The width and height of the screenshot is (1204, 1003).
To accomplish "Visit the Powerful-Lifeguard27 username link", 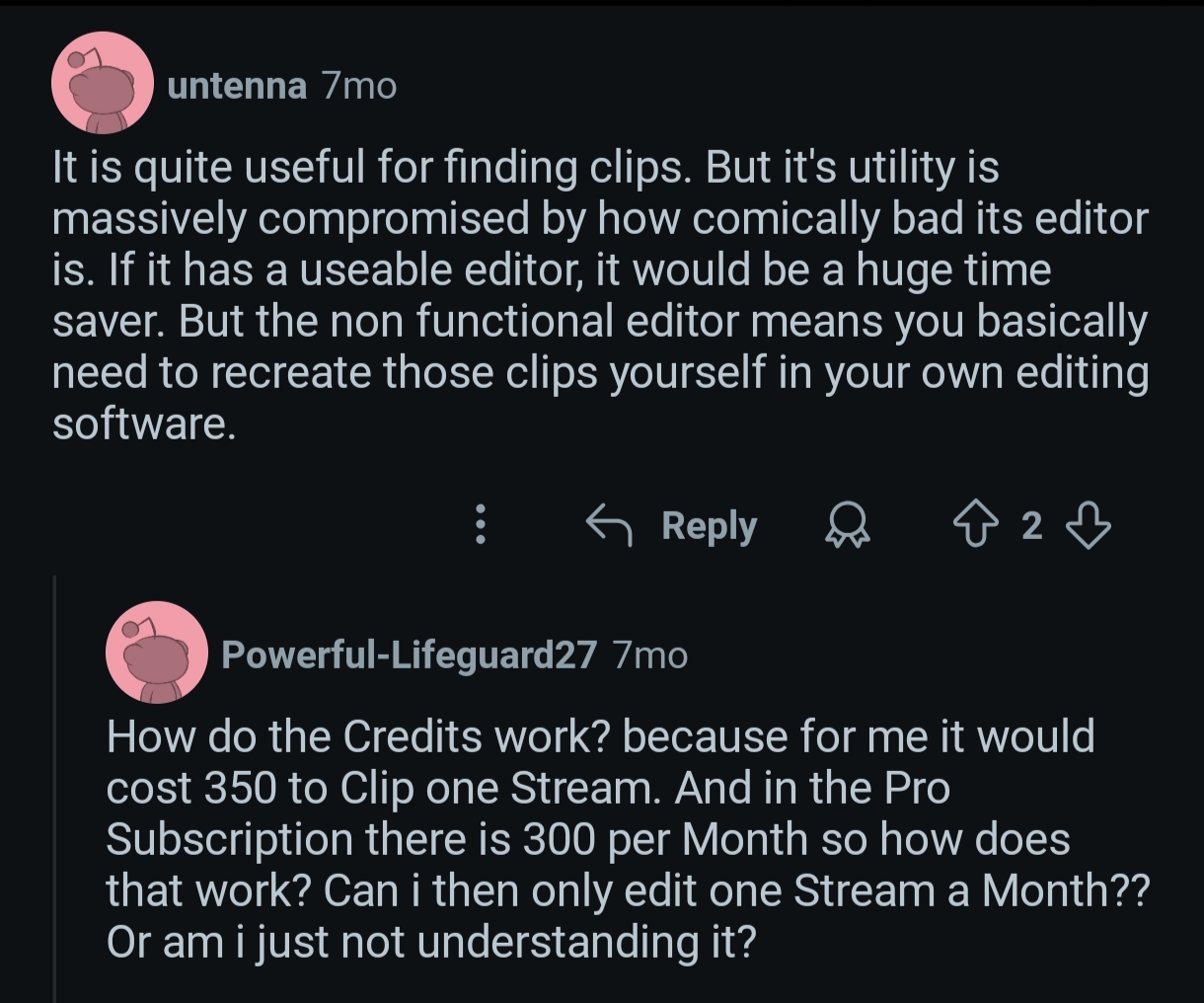I will coord(409,655).
